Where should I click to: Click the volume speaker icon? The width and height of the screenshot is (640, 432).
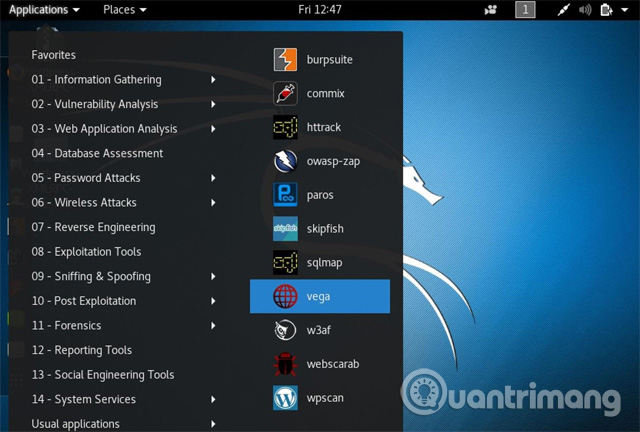[585, 10]
